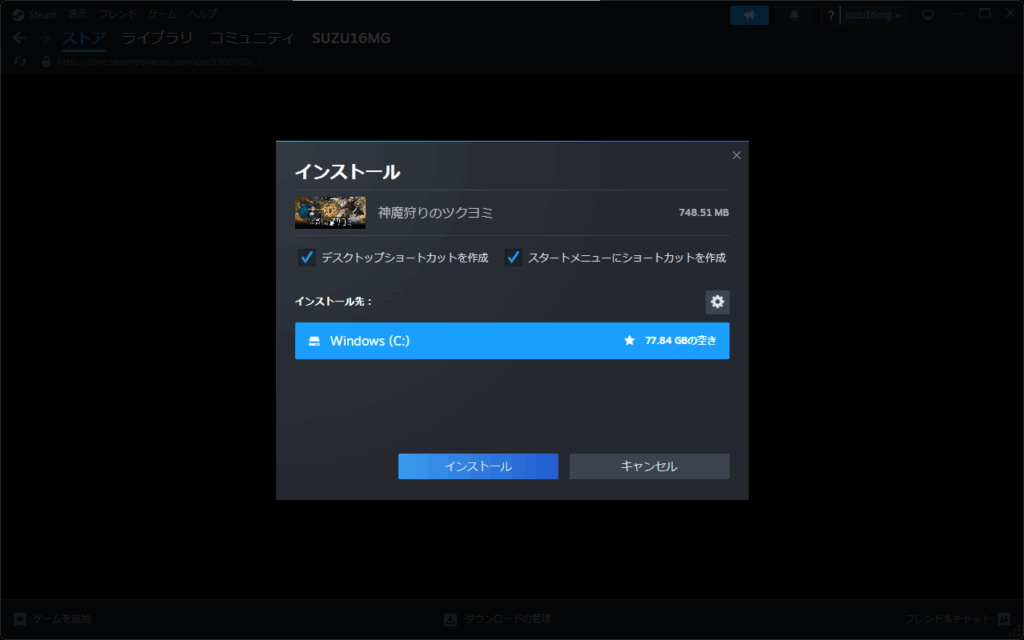
Task: Open the announcements megaphone button
Action: [x=749, y=15]
